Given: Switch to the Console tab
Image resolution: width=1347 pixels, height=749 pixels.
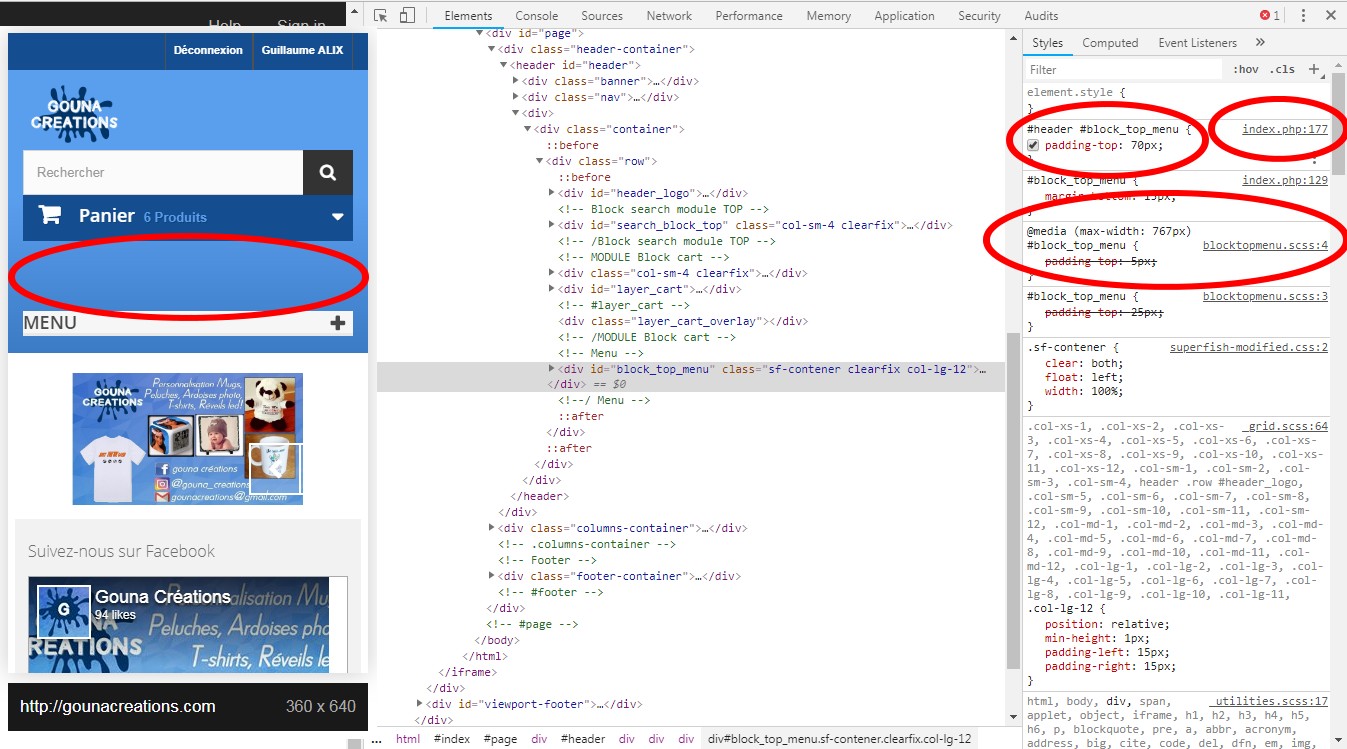Looking at the screenshot, I should click(x=537, y=16).
